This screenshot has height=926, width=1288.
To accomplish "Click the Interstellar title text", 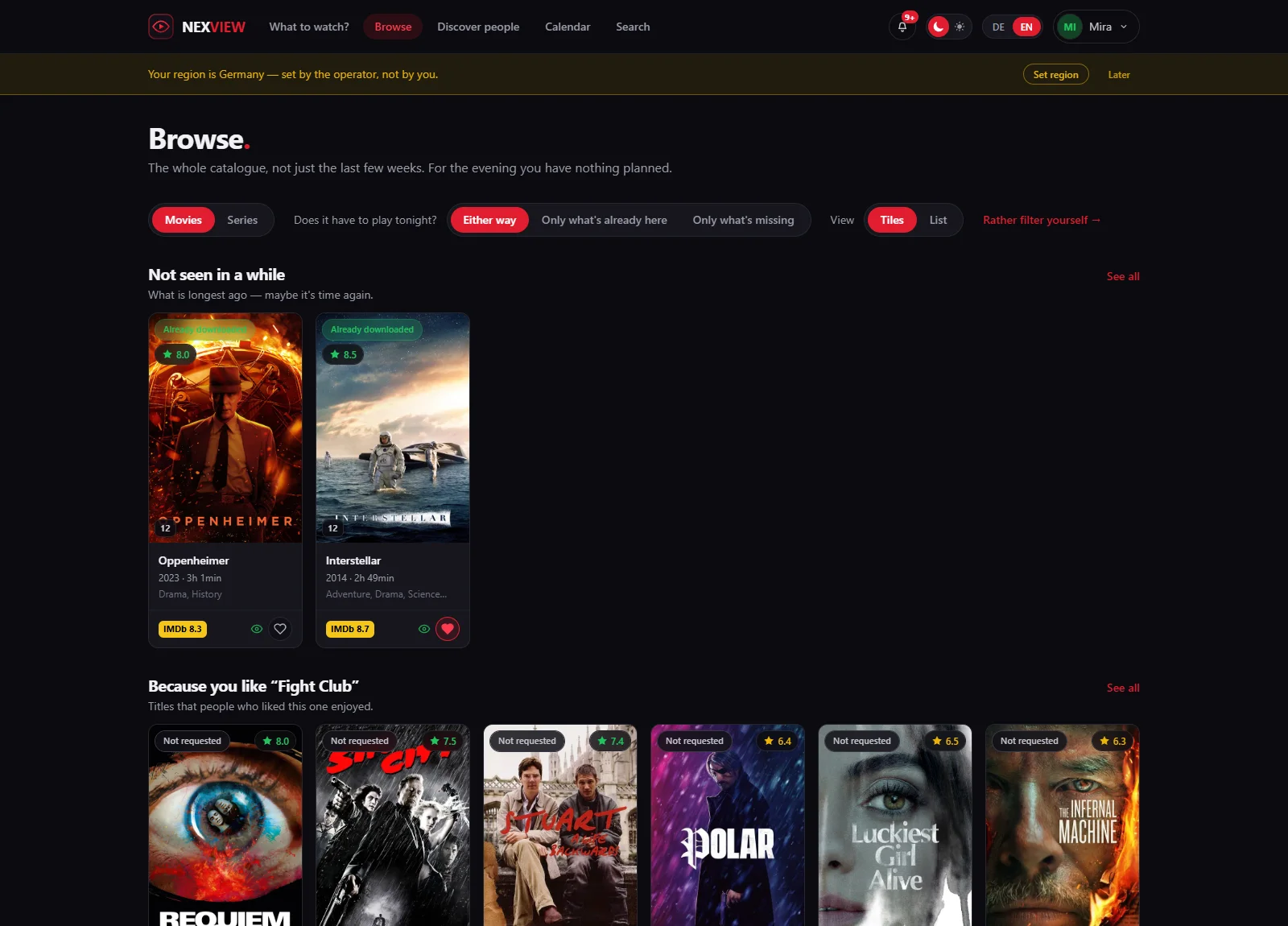I will [353, 560].
